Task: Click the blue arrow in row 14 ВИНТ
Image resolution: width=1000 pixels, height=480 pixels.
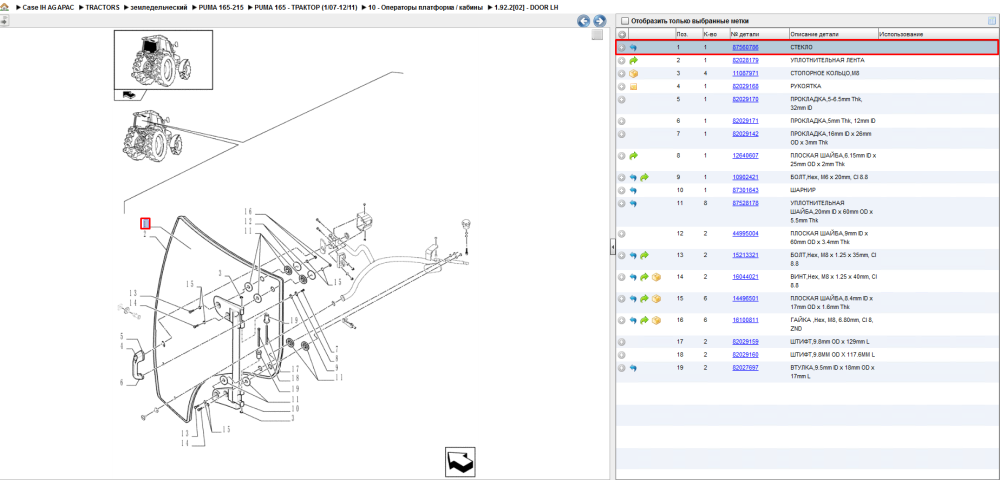Action: 633,277
